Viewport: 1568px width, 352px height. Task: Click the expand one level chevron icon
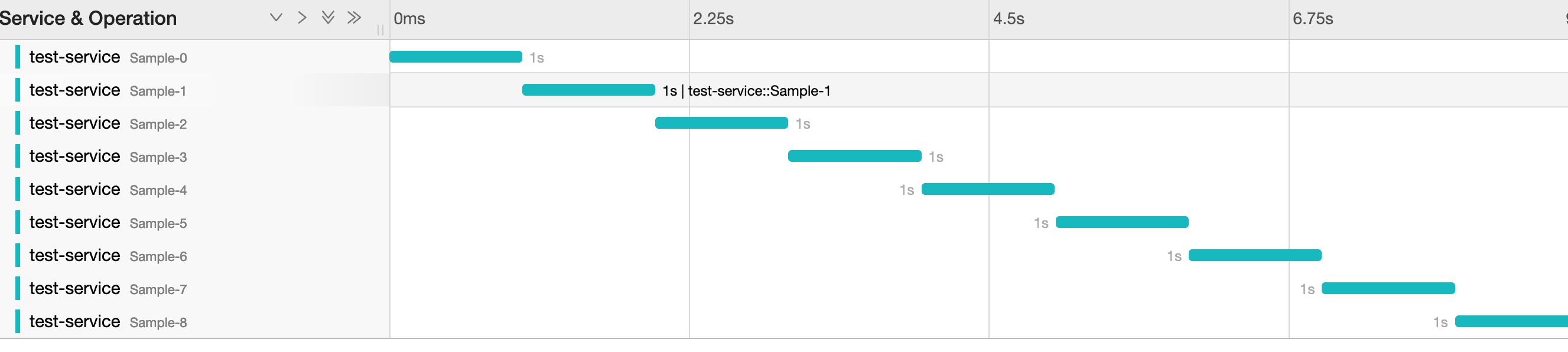click(302, 18)
